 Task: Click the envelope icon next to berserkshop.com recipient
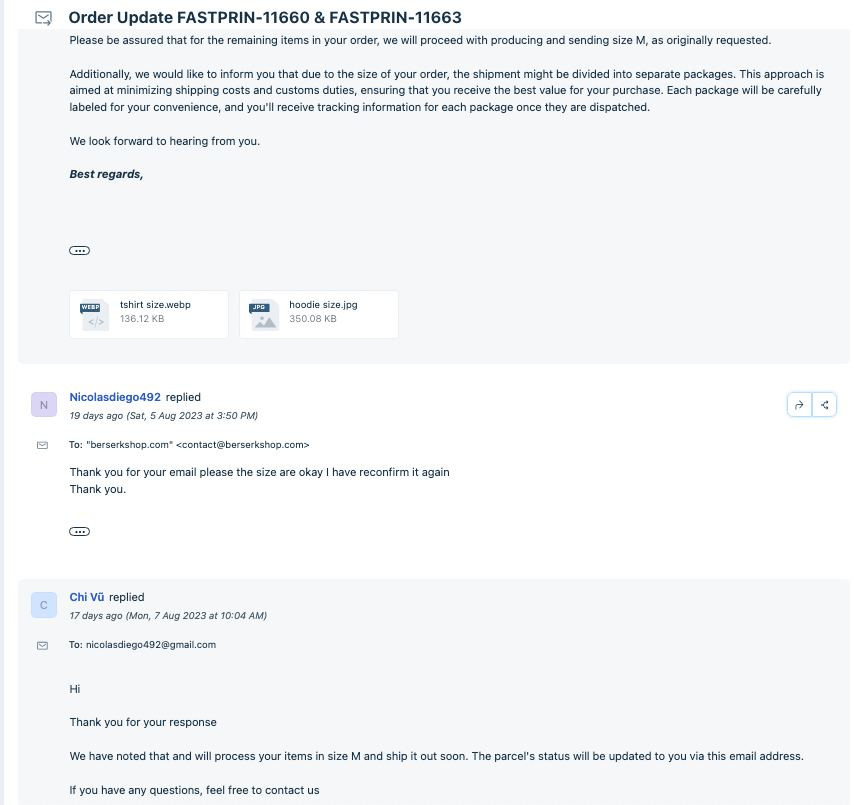[x=42, y=445]
